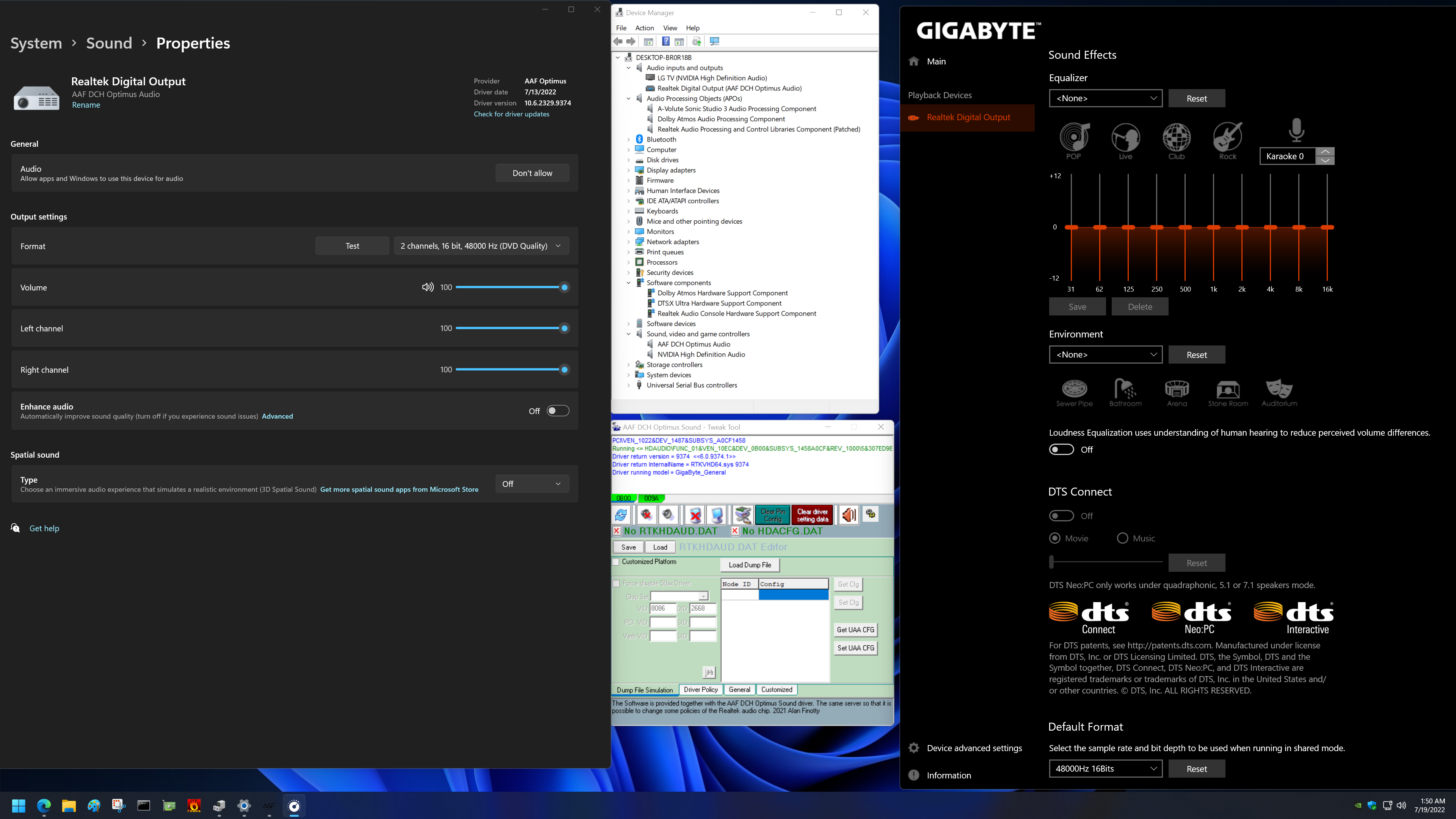Screen dimensions: 1456x819
Task: Open the Chip Set combo box
Action: [x=679, y=596]
